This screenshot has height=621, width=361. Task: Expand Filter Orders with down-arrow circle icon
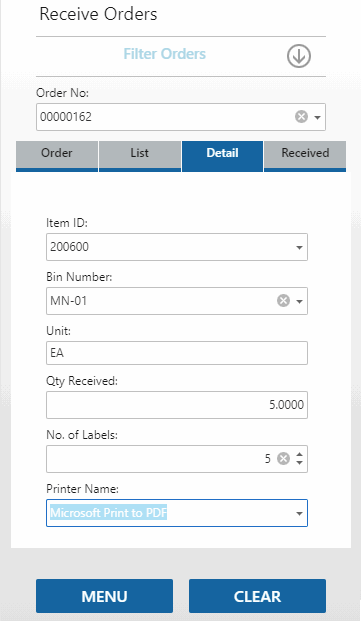pyautogui.click(x=299, y=56)
